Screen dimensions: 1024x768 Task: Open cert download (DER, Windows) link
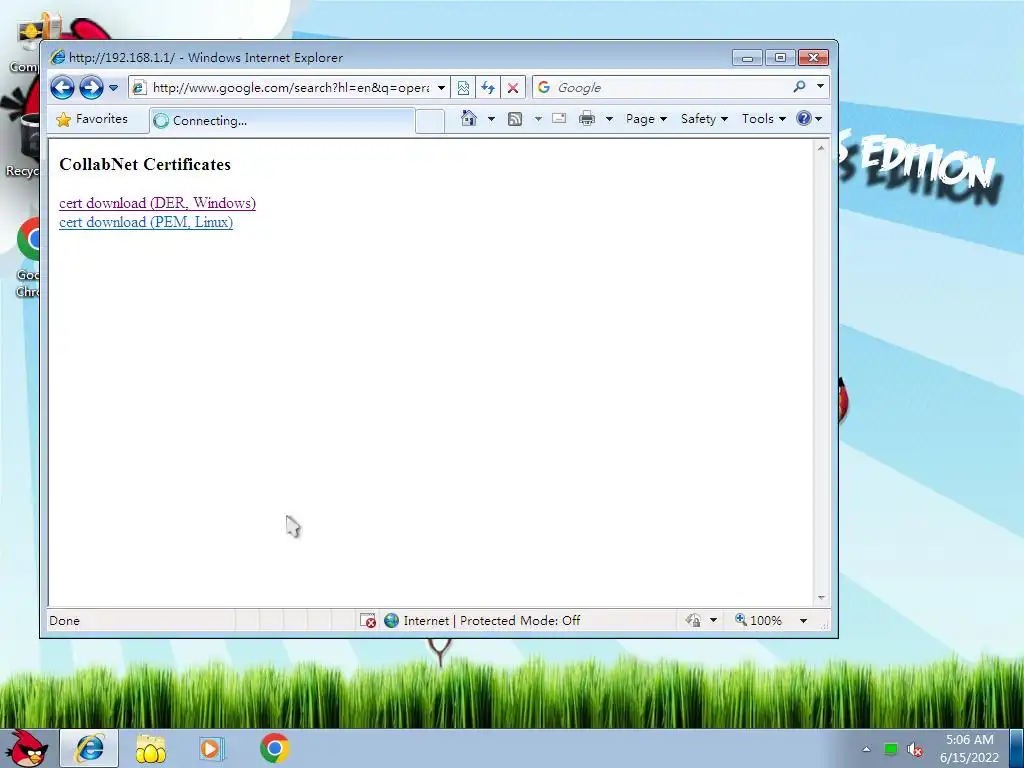tap(157, 203)
